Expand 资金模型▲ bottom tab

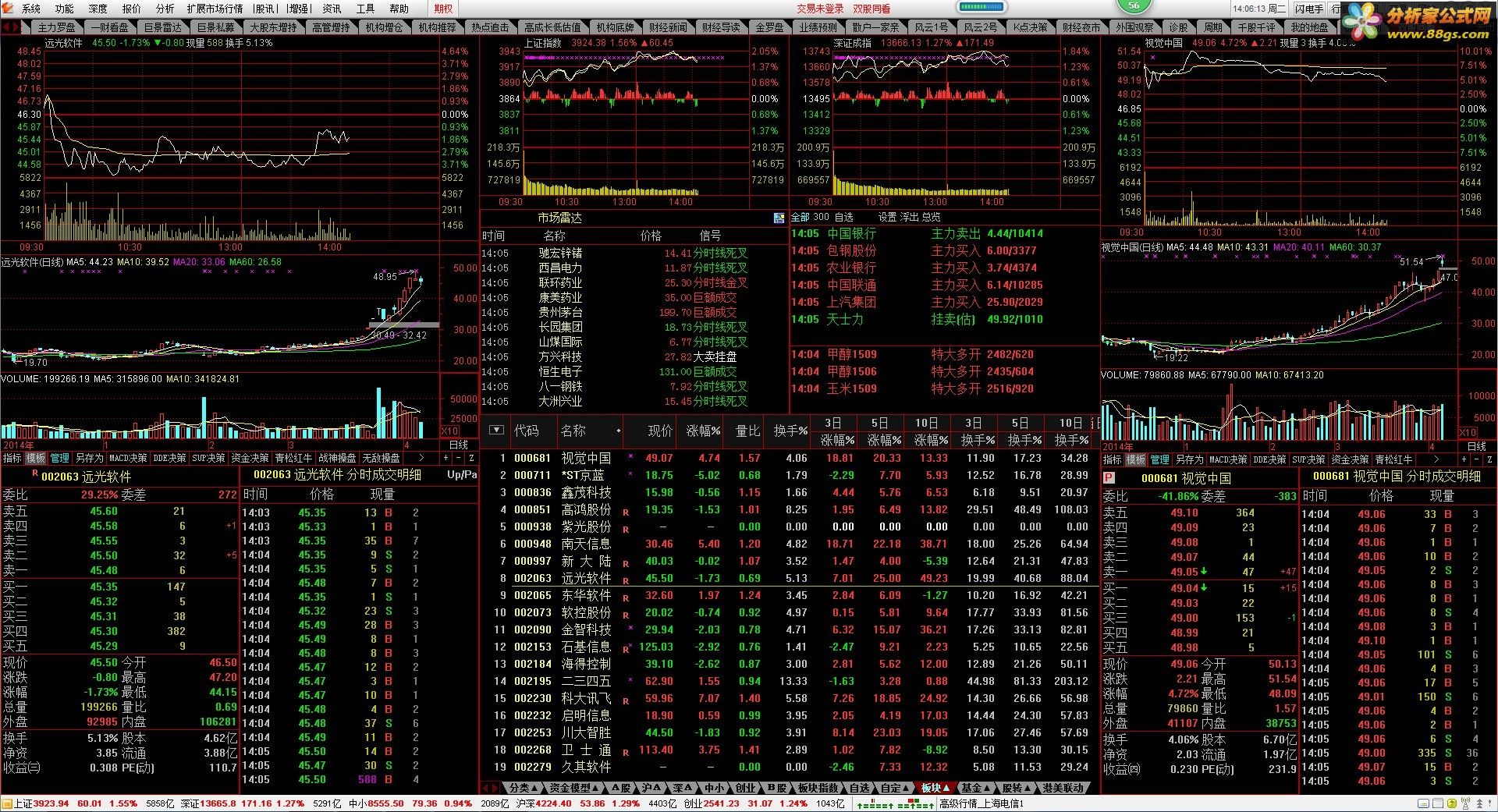[574, 788]
